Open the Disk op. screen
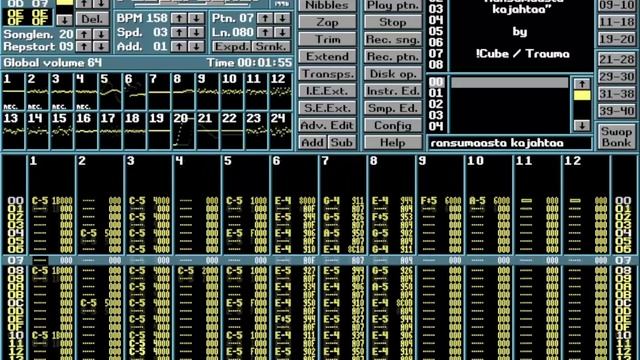 tap(393, 73)
